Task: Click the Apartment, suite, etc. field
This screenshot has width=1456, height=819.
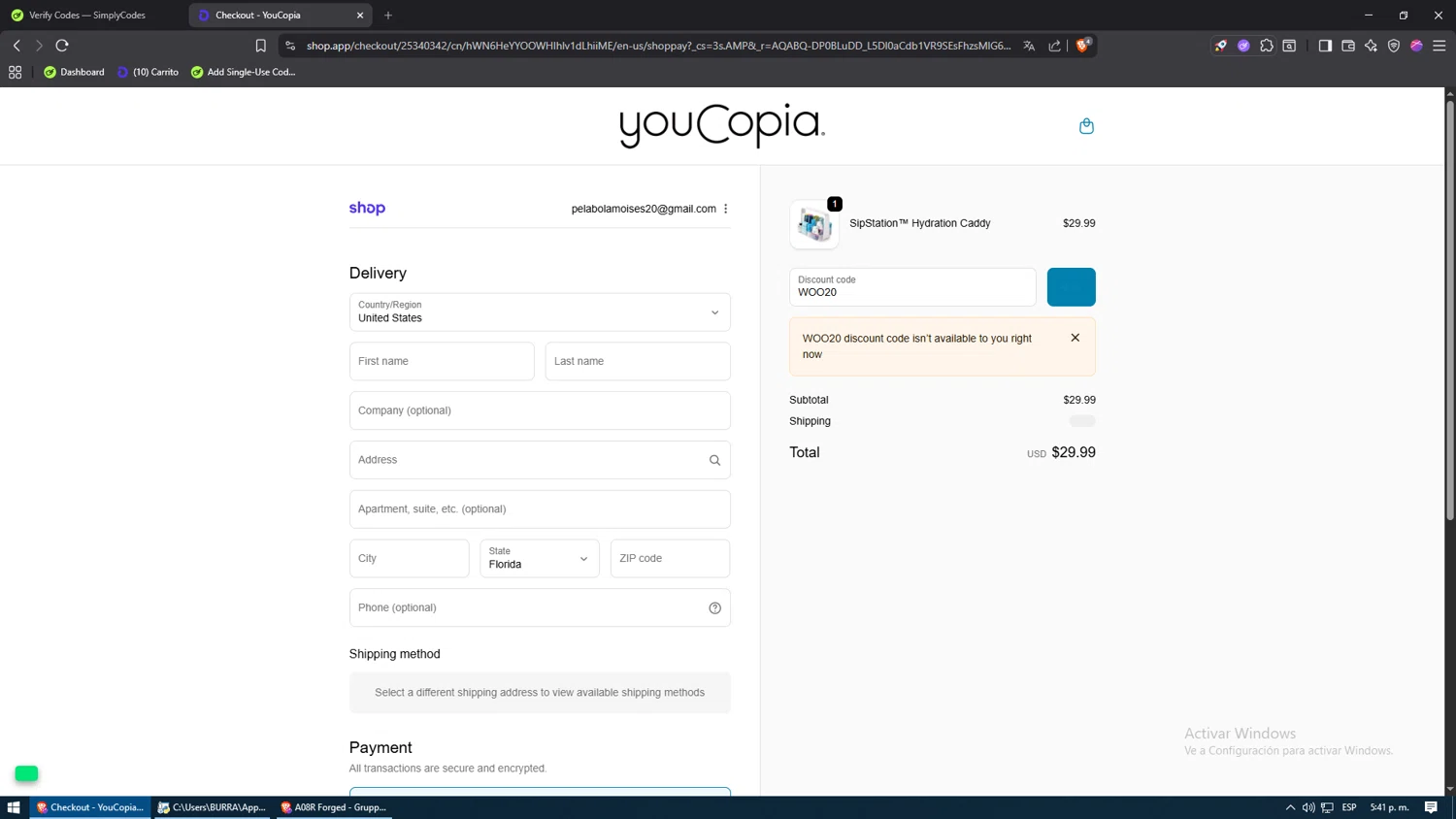Action: point(540,509)
